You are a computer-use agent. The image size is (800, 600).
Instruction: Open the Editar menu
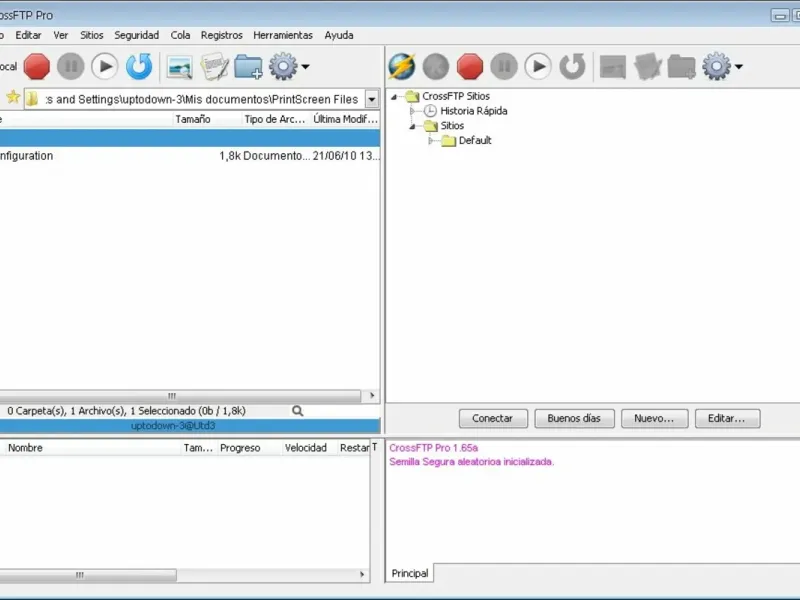[28, 35]
